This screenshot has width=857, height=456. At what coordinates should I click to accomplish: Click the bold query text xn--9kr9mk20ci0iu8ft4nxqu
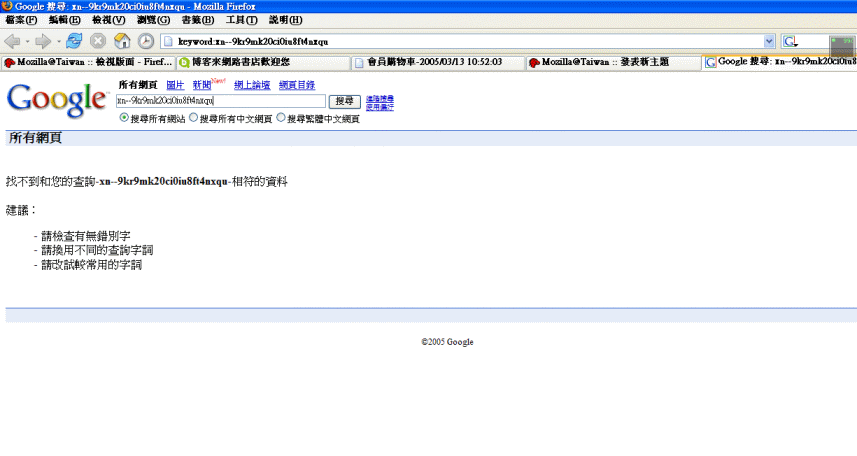(163, 182)
